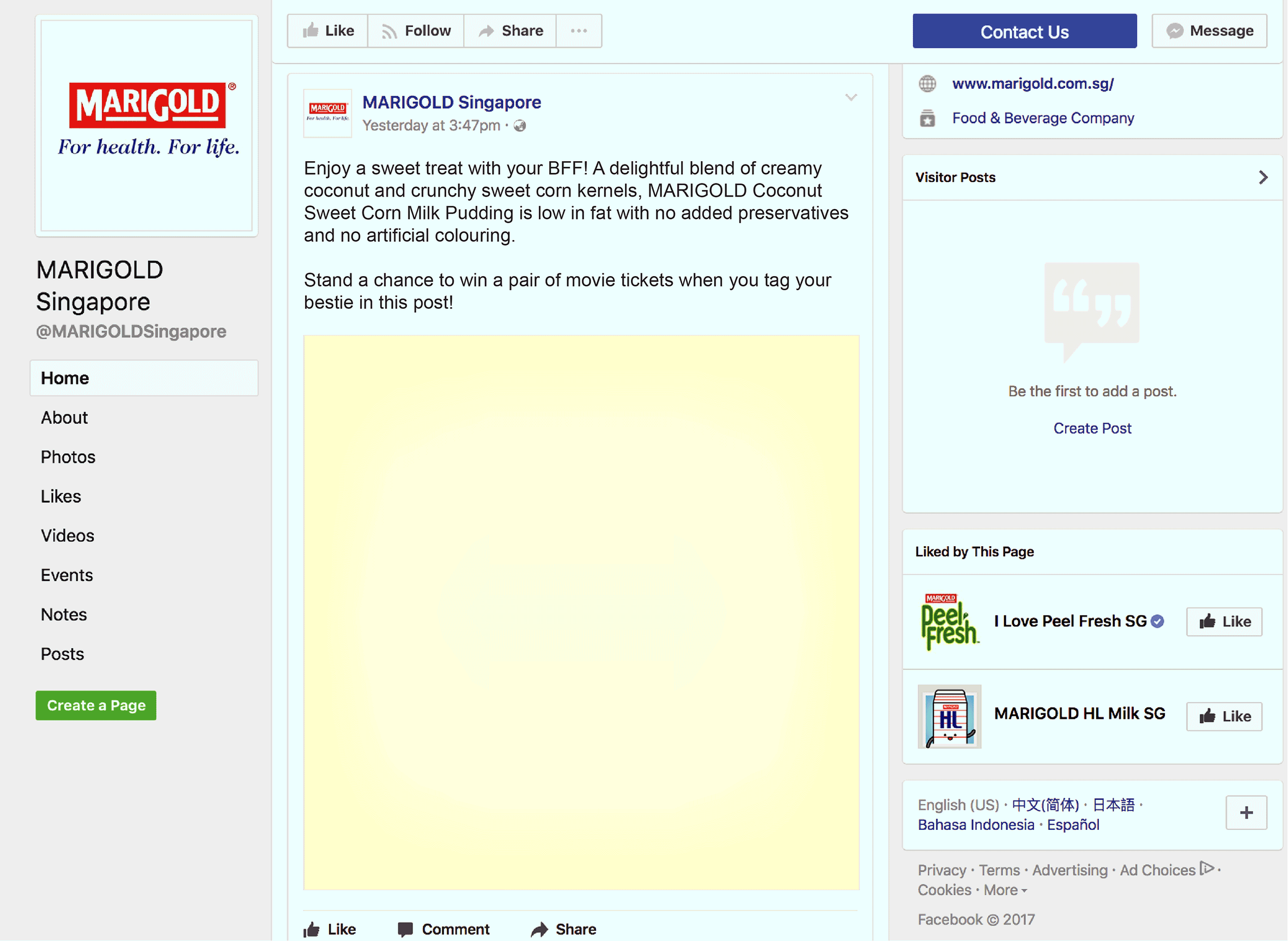Open the three-dots more options menu

(579, 30)
